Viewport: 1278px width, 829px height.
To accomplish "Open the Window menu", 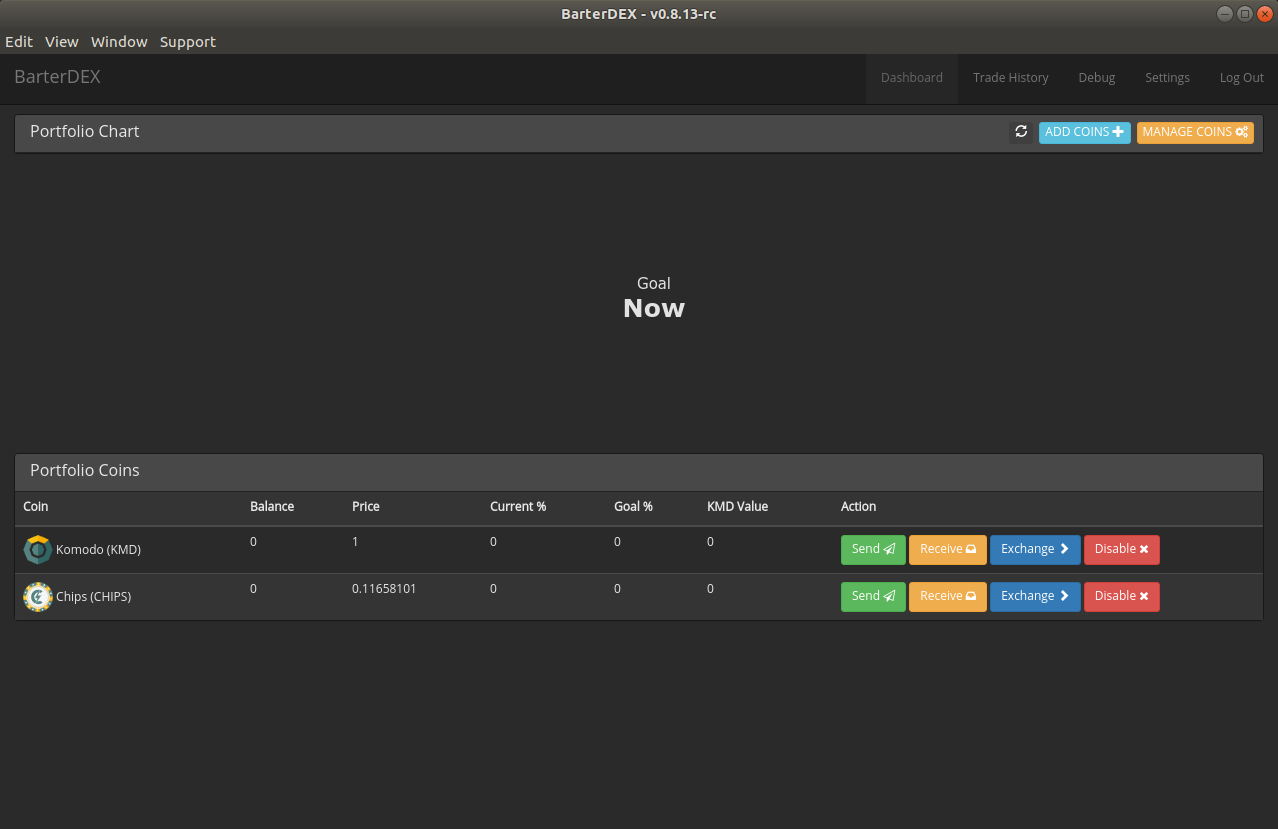I will [x=119, y=42].
